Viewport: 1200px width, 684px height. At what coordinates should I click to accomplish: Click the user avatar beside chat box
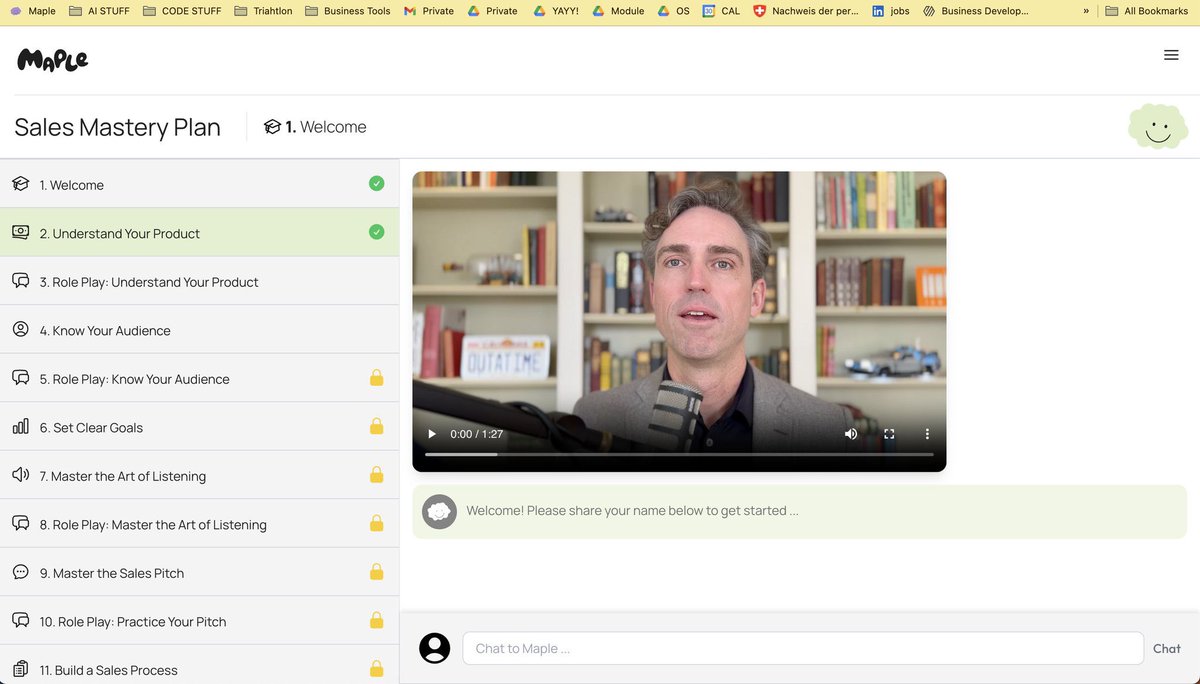[x=434, y=648]
